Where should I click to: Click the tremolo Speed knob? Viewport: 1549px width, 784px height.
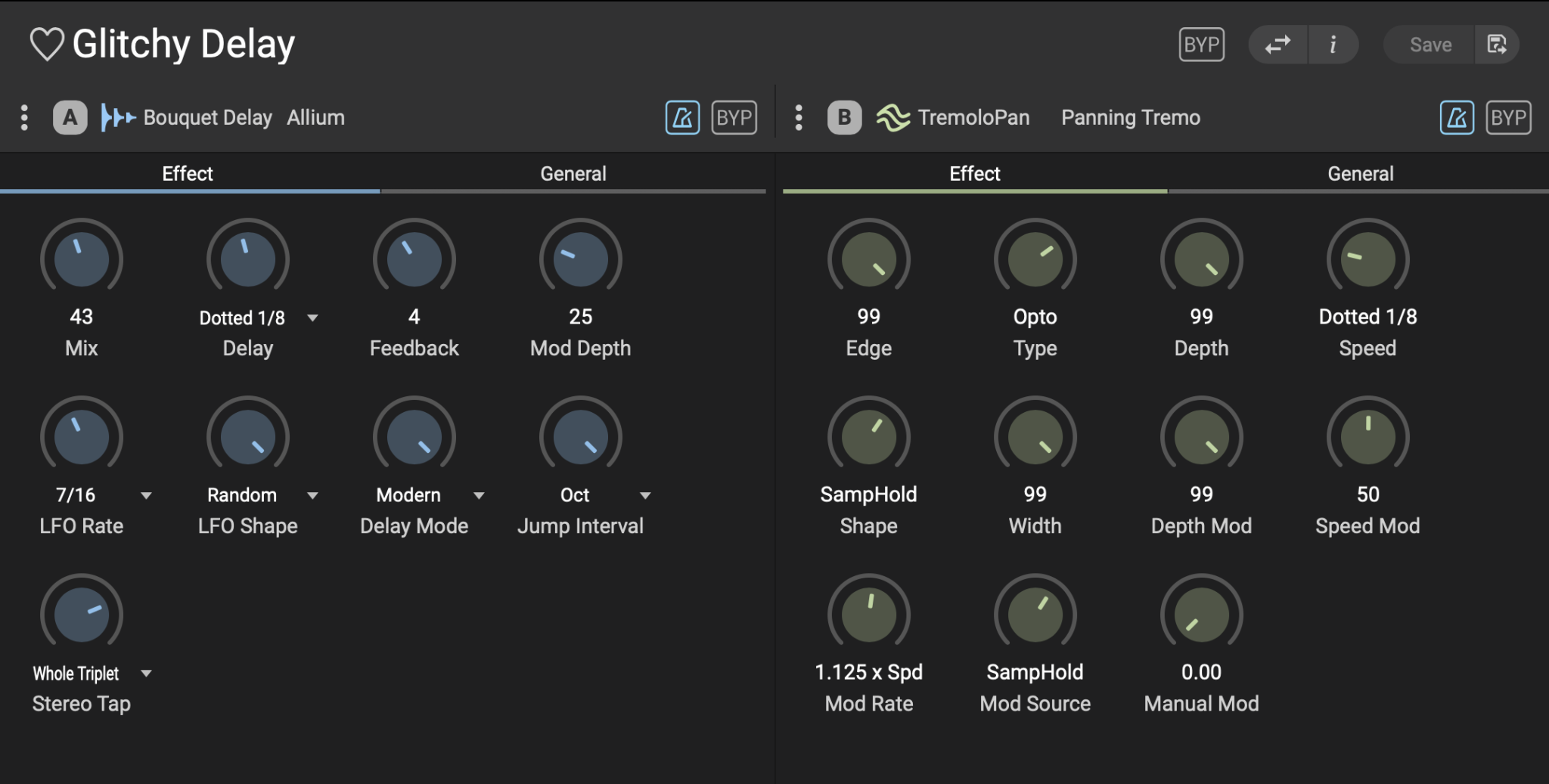point(1368,259)
